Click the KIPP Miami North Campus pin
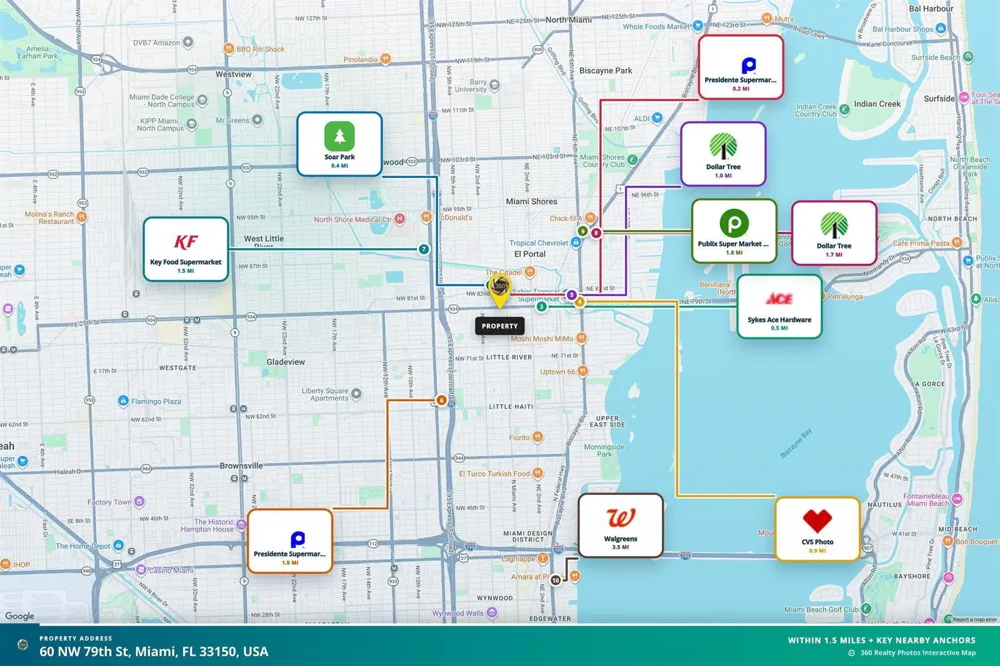Screen dimensions: 1000x666 (191, 124)
